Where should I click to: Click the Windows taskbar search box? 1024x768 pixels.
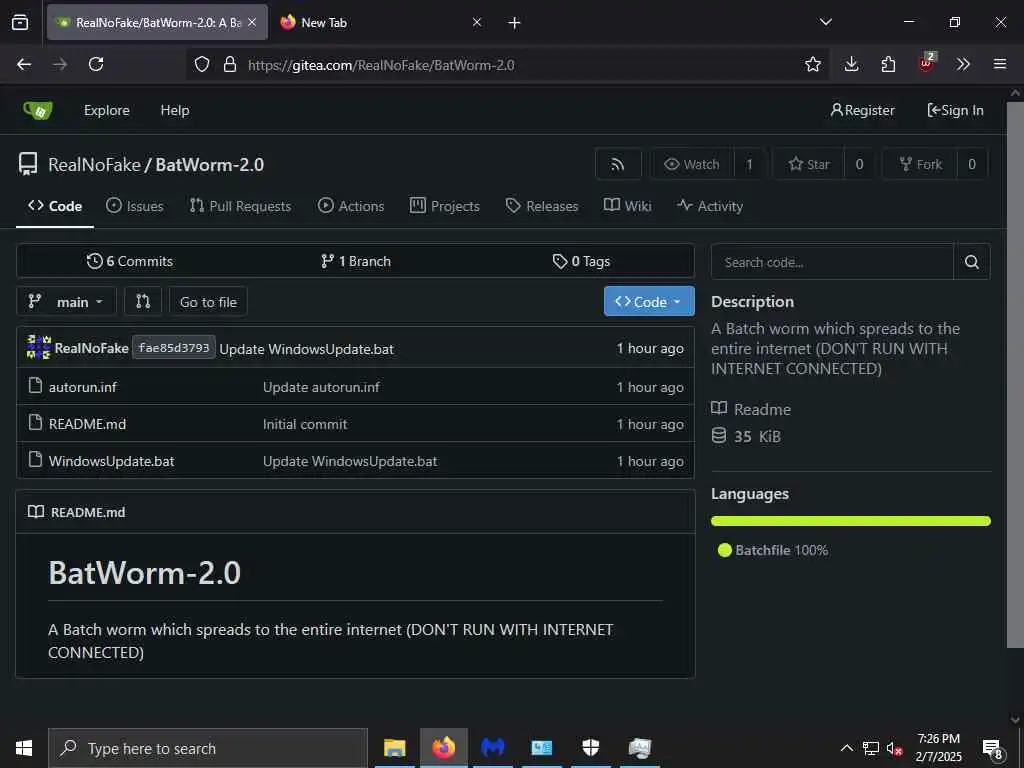point(208,748)
